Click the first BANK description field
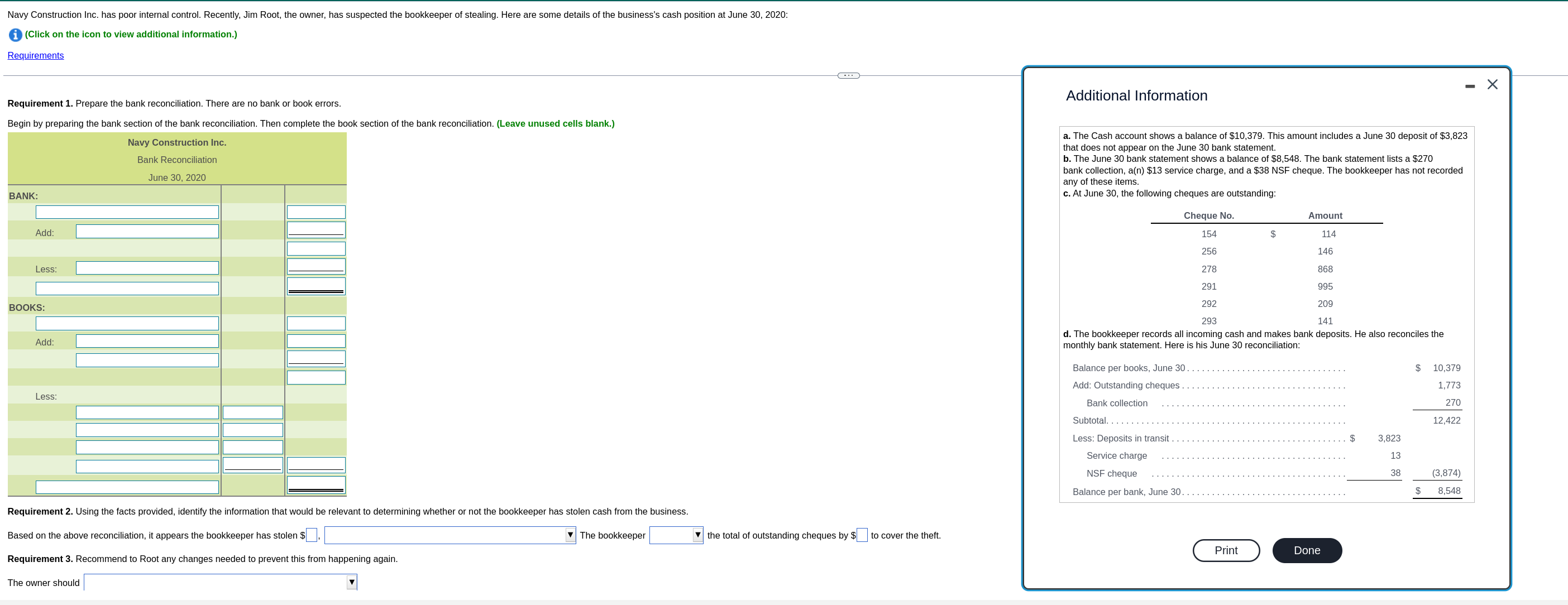The height and width of the screenshot is (605, 1568). point(127,212)
